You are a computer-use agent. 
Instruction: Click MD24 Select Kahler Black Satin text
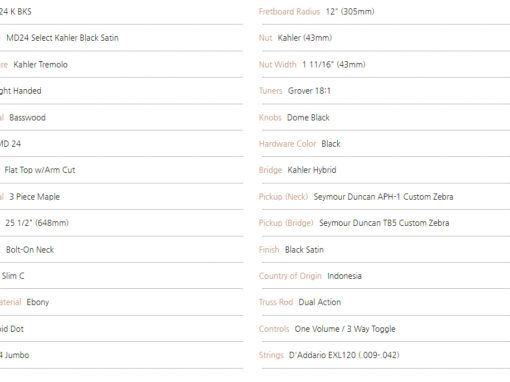[62, 38]
